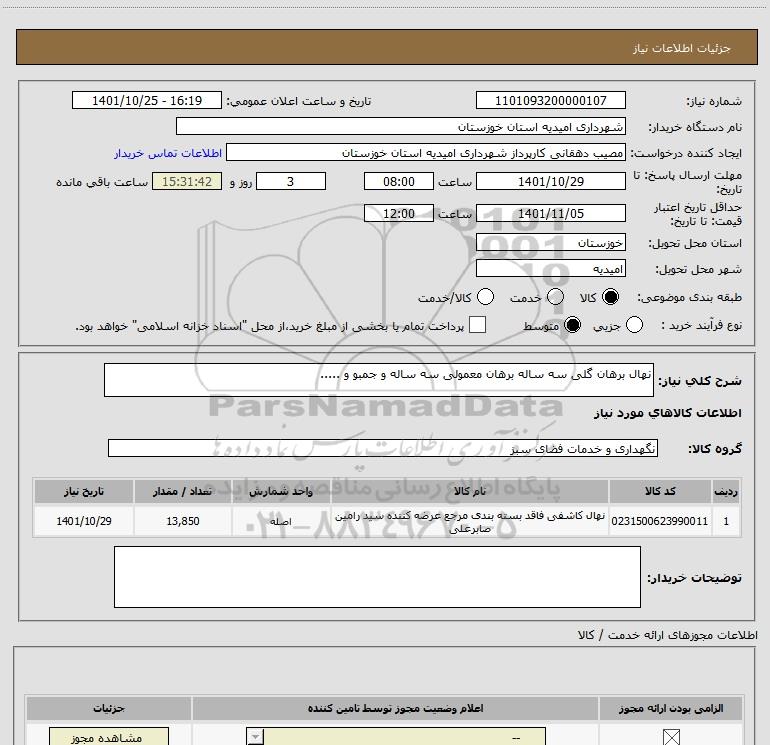770x745 pixels.
Task: Click the price validity time 12:00
Action: [x=399, y=213]
